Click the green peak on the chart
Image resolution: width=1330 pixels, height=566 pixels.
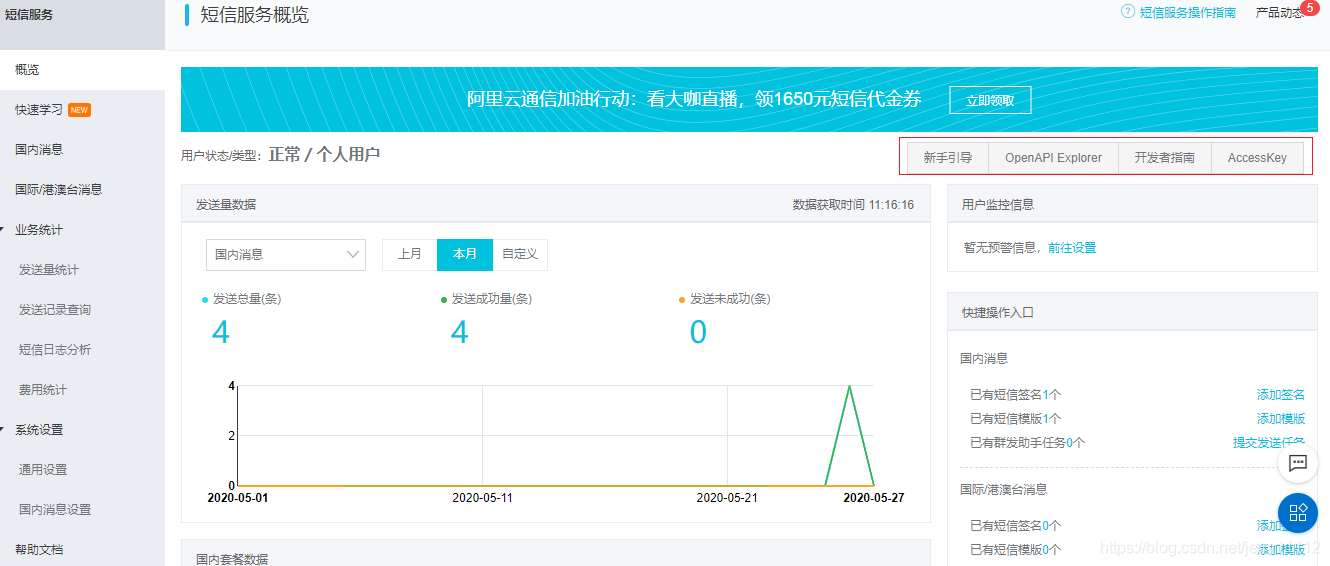point(850,387)
